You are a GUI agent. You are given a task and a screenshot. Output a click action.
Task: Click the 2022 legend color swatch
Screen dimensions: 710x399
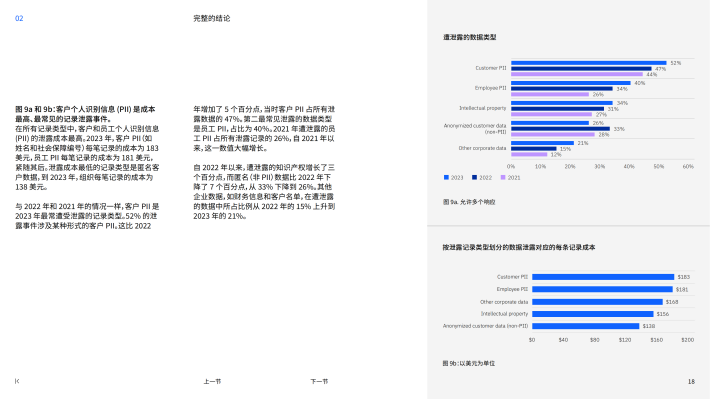(x=474, y=178)
